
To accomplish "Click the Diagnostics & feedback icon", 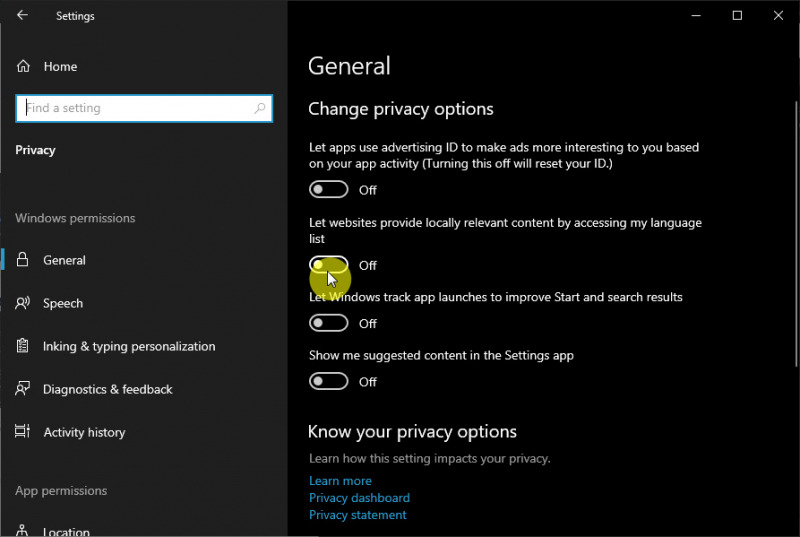I will (23, 389).
